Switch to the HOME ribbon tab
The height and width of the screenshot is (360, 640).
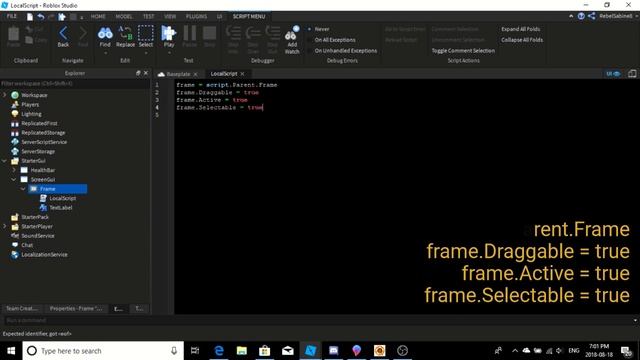[x=98, y=17]
